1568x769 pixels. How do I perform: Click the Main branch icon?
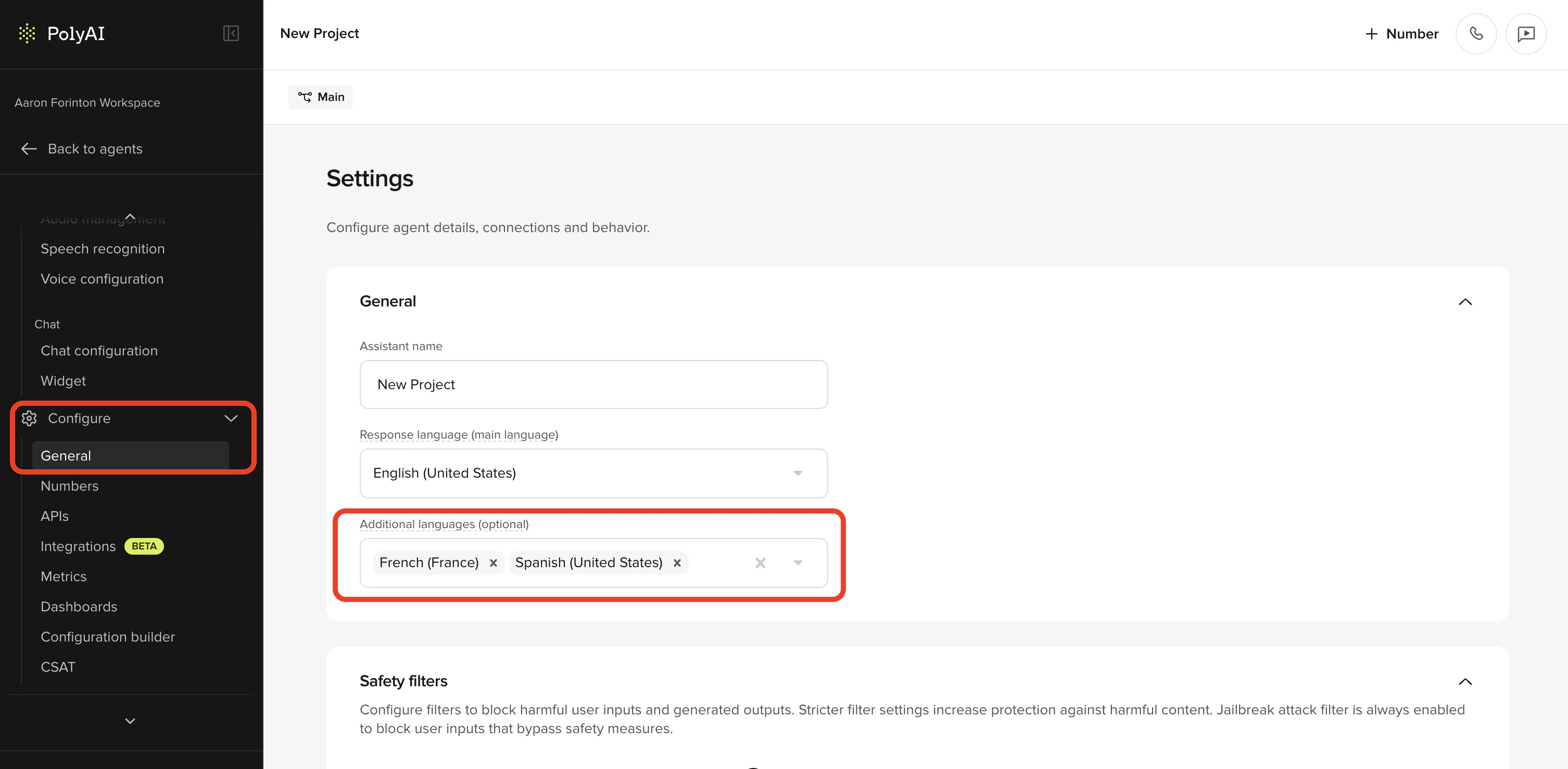point(306,97)
